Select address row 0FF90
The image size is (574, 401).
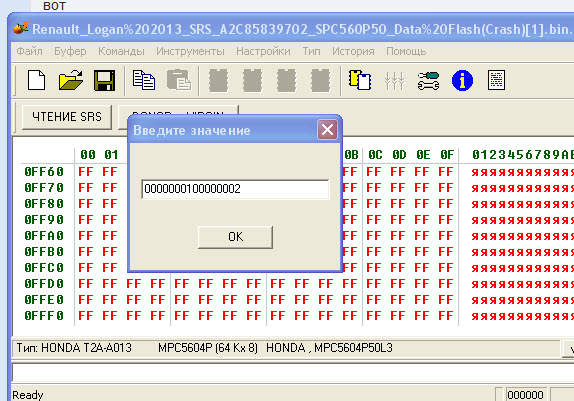[44, 220]
